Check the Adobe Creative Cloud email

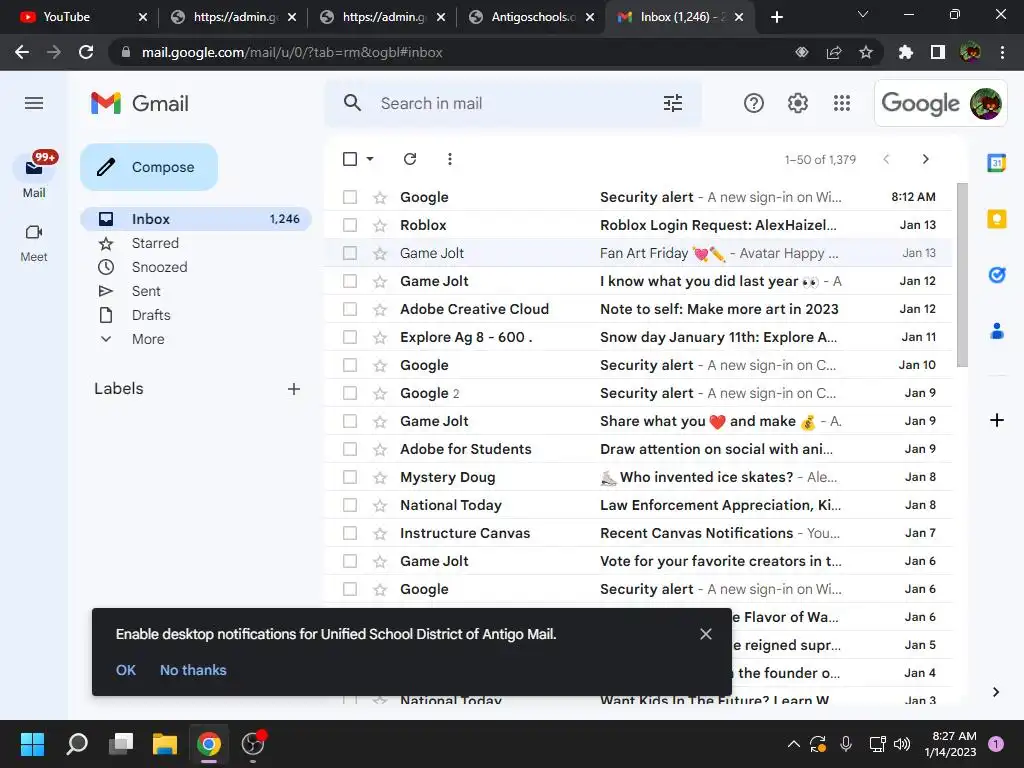click(x=350, y=310)
